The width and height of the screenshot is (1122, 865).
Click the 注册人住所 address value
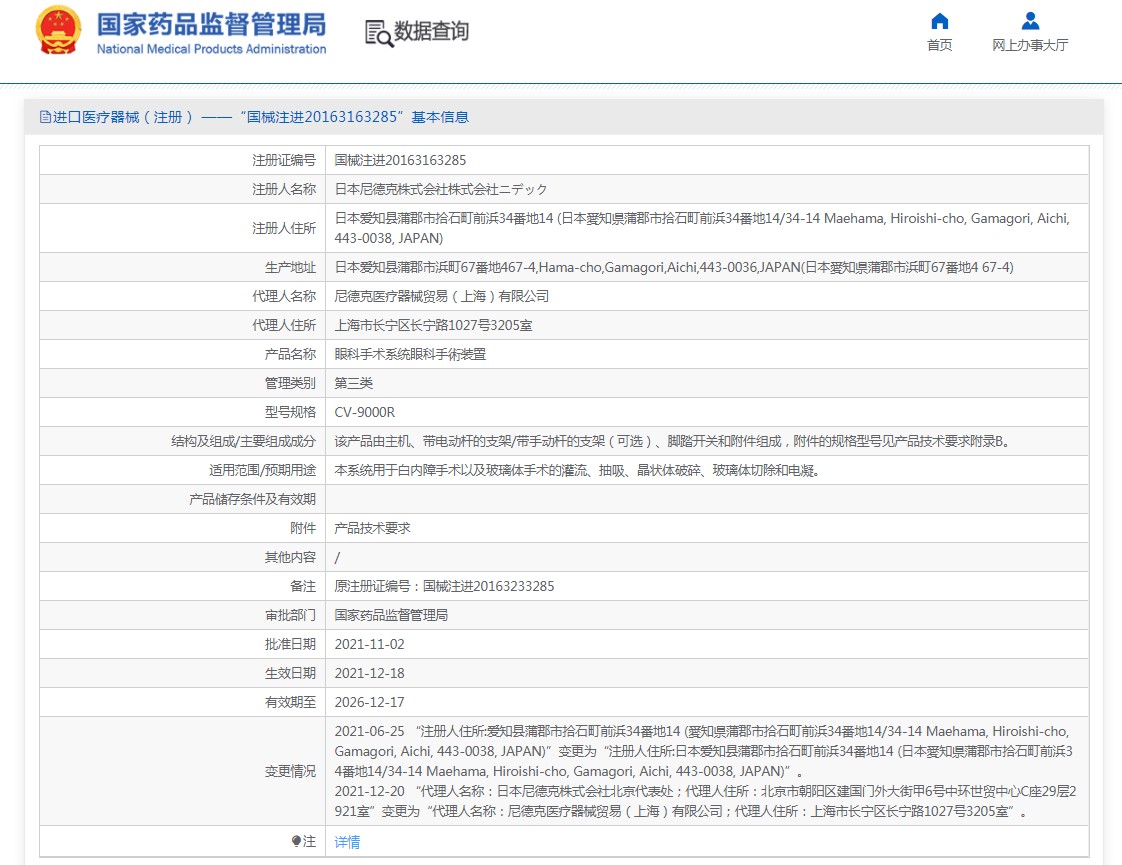(x=702, y=228)
